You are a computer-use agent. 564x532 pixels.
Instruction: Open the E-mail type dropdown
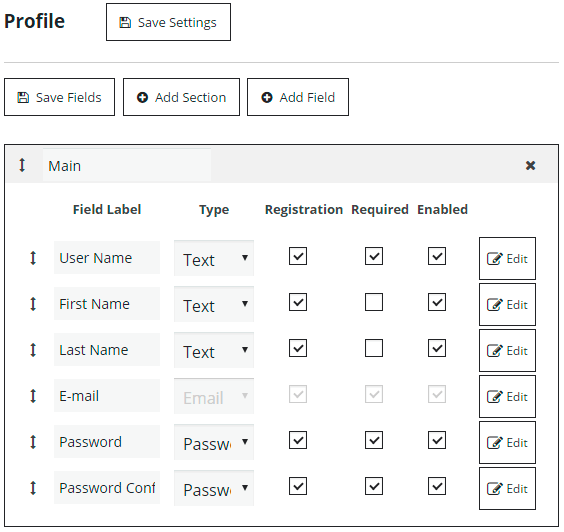point(214,396)
